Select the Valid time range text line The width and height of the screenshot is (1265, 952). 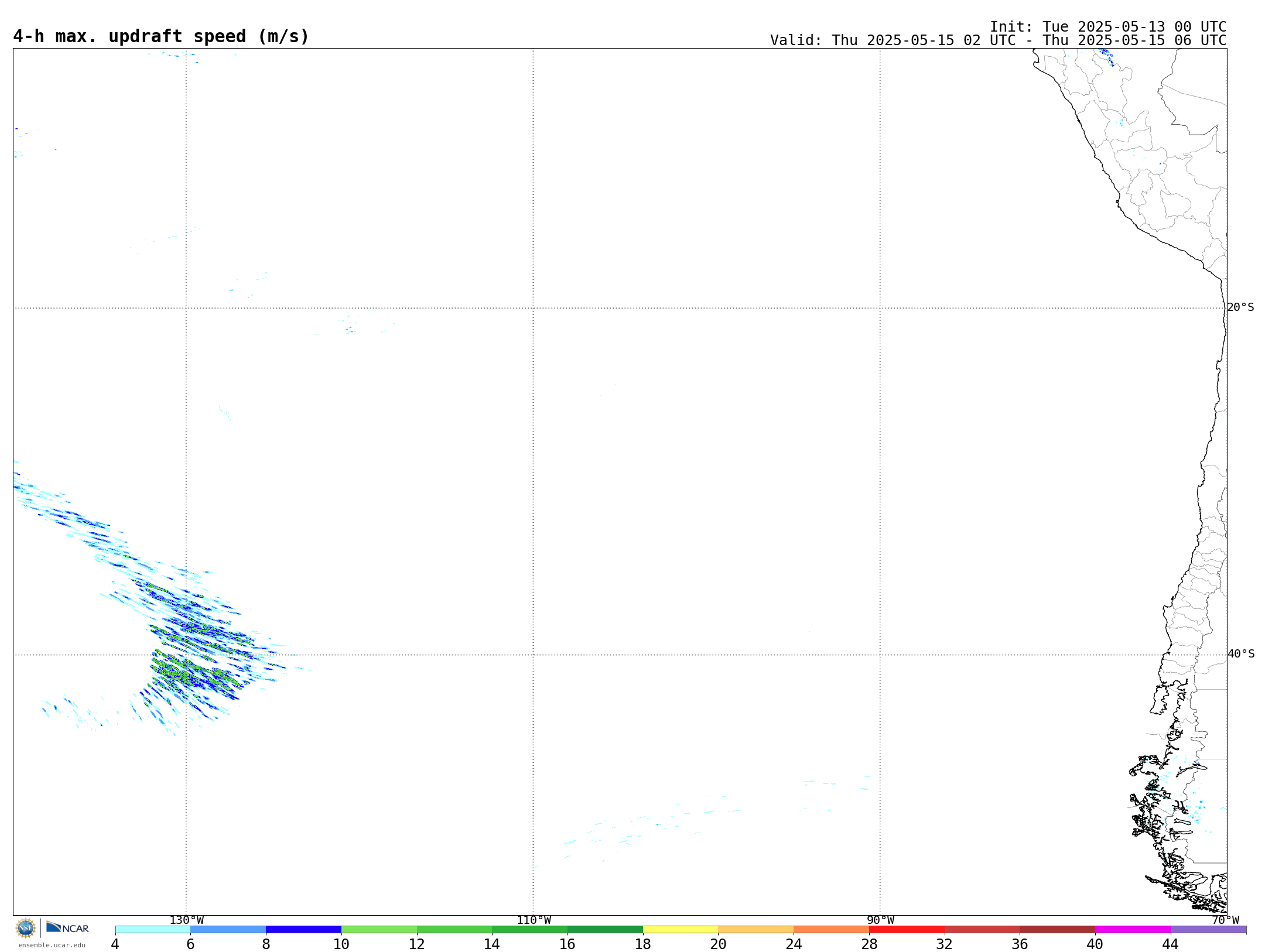click(998, 40)
